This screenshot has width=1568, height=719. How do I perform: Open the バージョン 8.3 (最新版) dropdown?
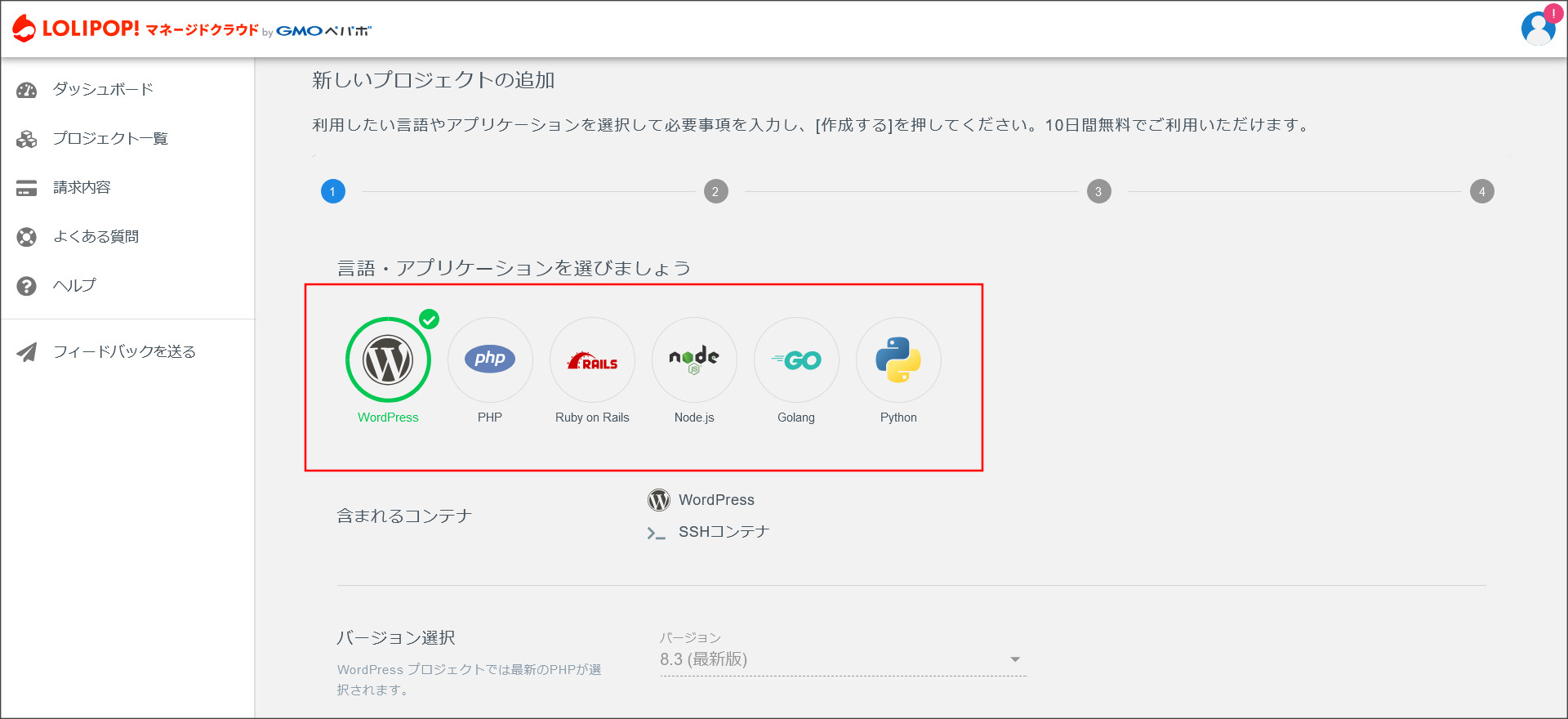point(843,659)
